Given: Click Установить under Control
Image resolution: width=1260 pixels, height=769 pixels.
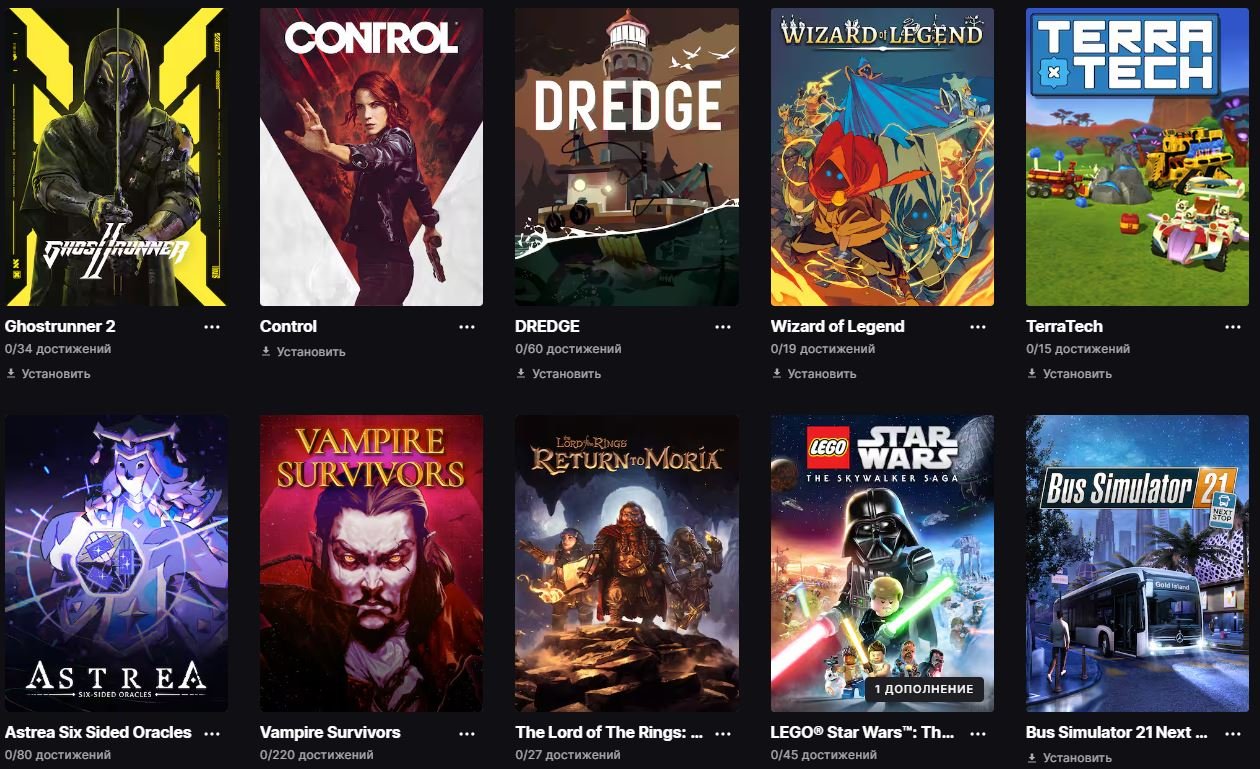Looking at the screenshot, I should click(x=303, y=352).
